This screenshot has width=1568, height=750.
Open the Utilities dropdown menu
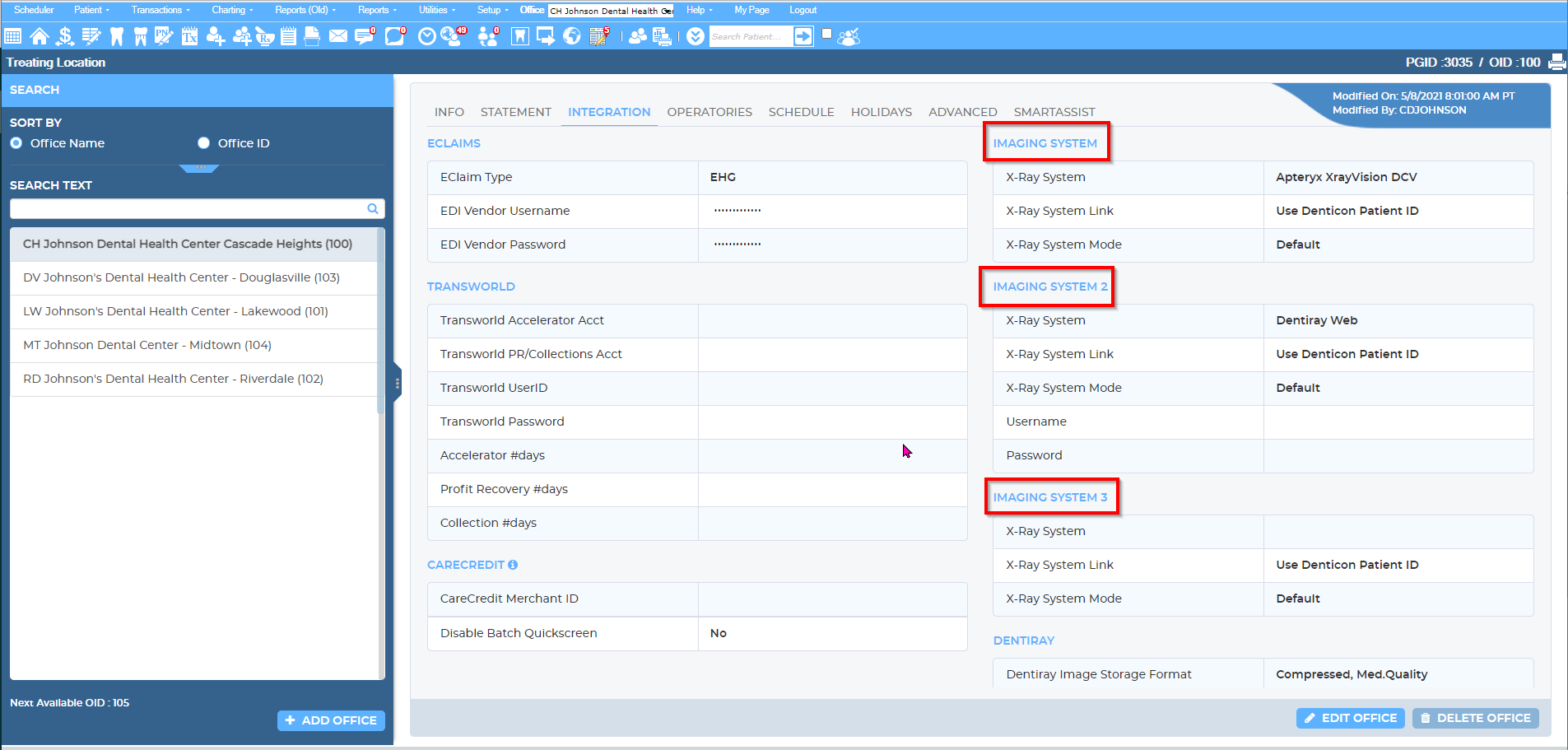click(436, 10)
